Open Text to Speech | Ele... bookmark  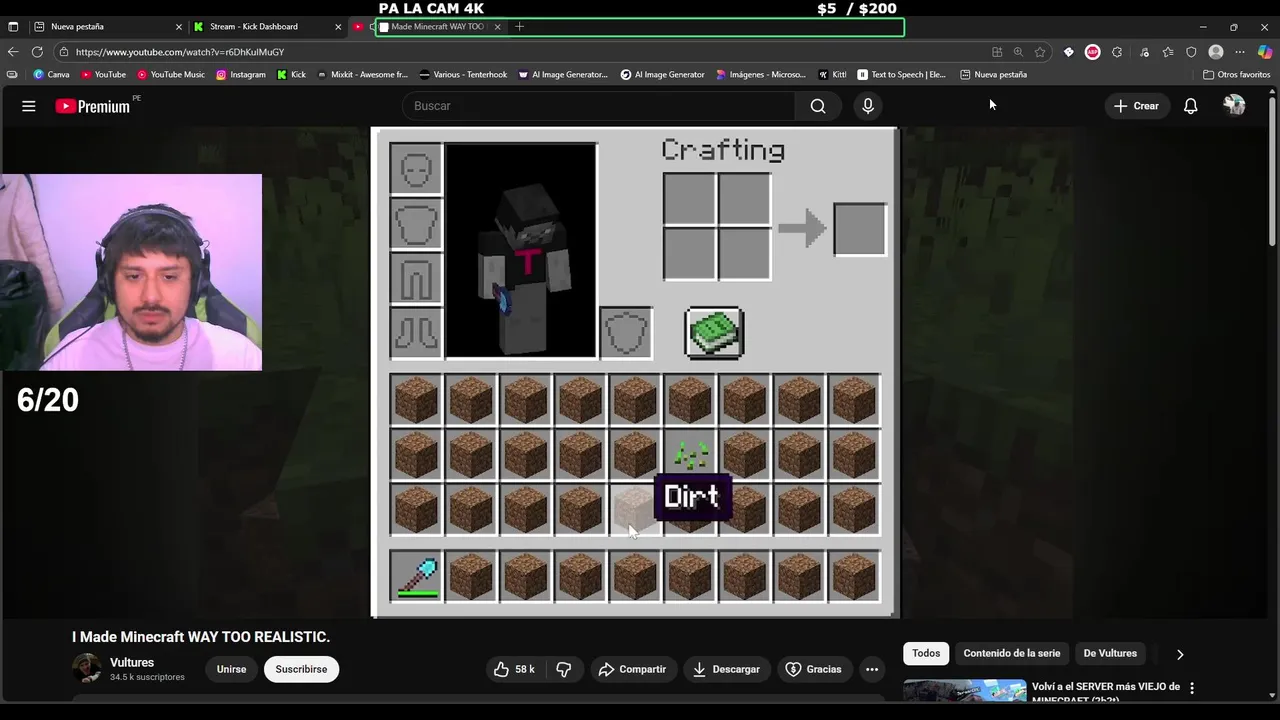point(901,74)
